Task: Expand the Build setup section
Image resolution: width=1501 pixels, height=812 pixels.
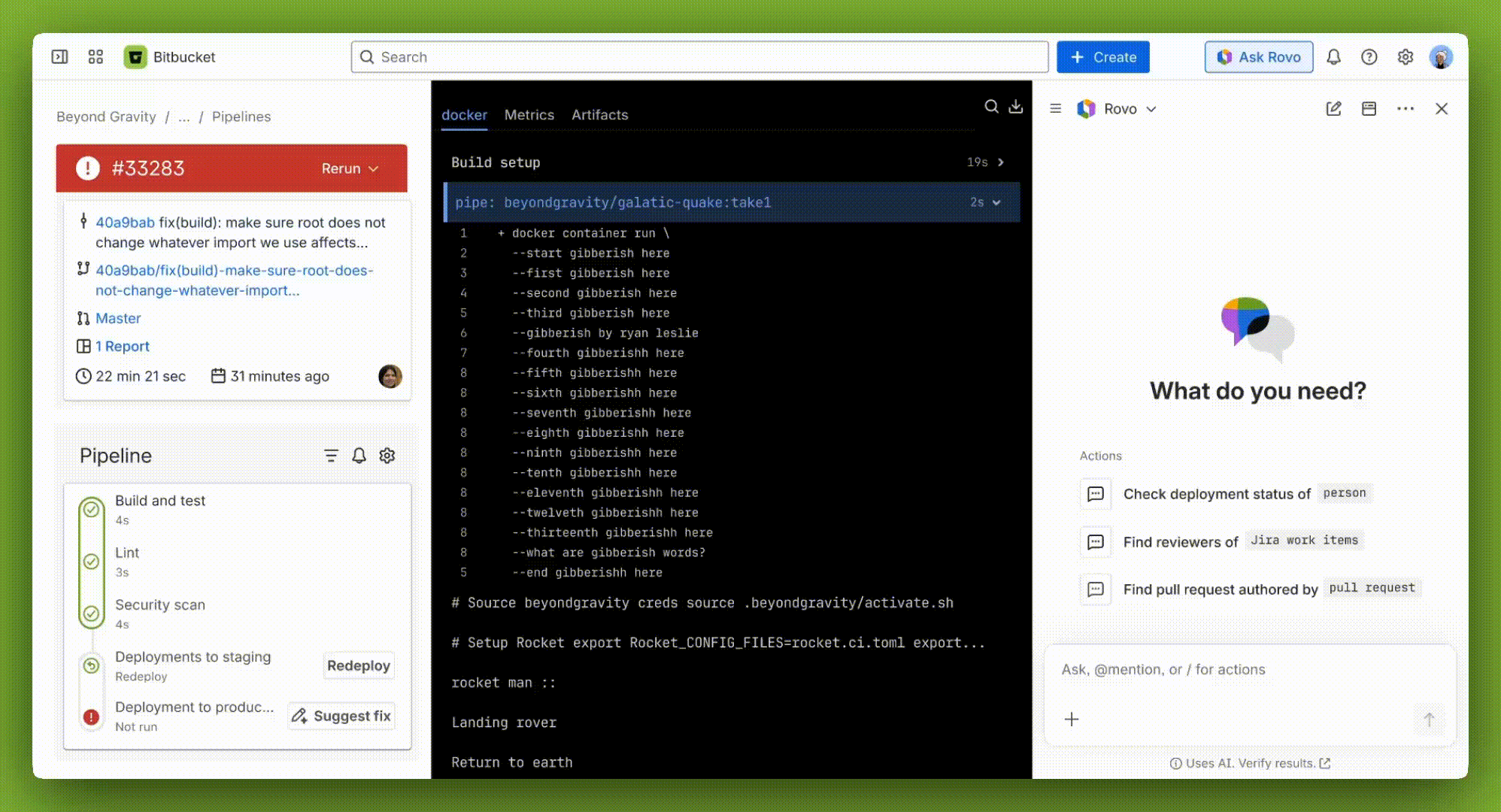Action: [1000, 162]
